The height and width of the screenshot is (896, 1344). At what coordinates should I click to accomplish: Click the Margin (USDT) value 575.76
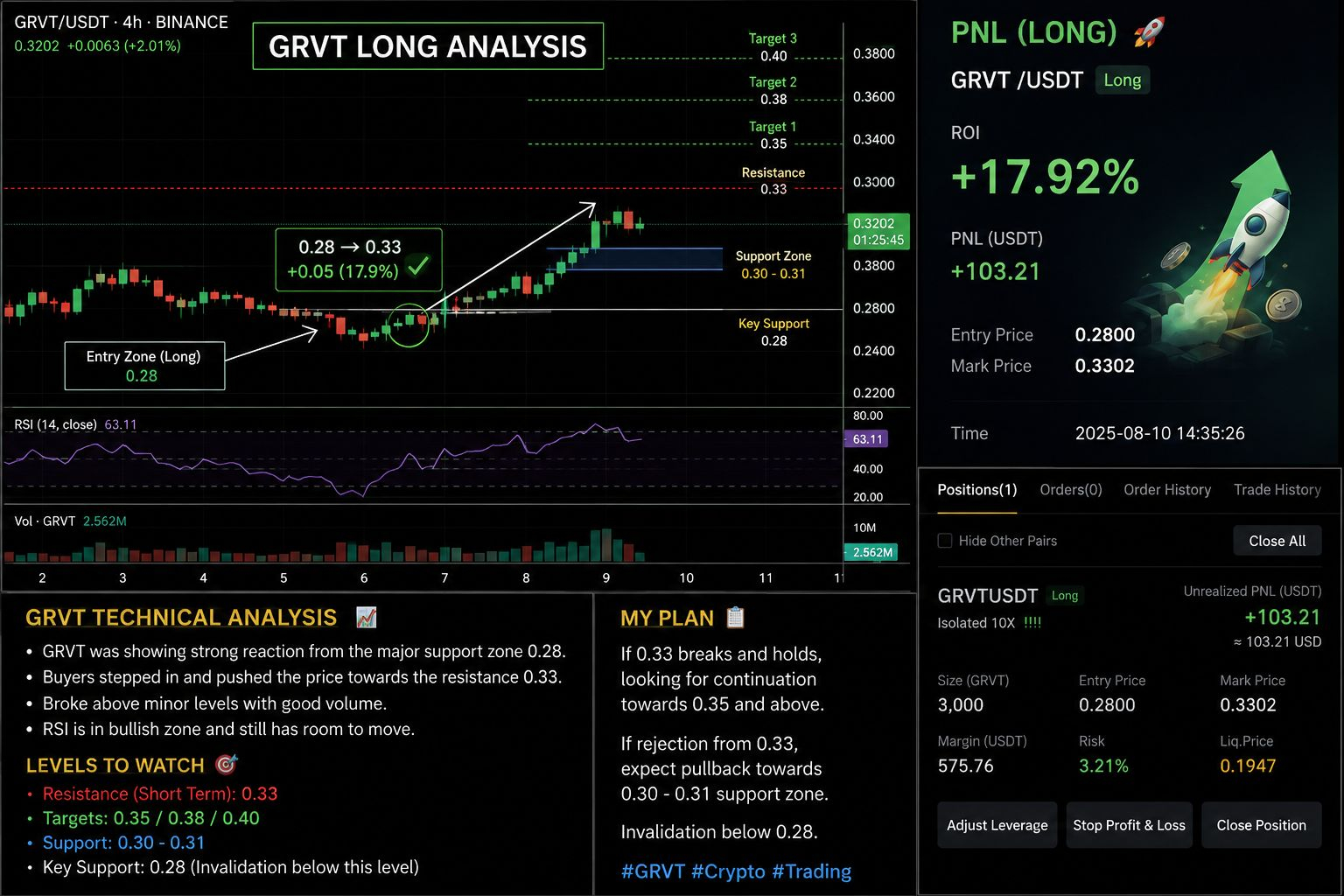966,766
